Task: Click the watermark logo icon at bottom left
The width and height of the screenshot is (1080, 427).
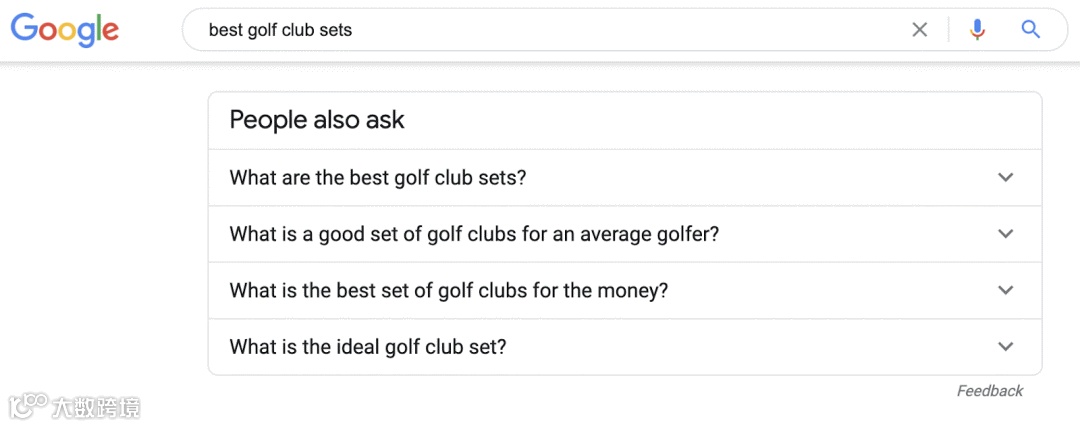Action: 27,405
